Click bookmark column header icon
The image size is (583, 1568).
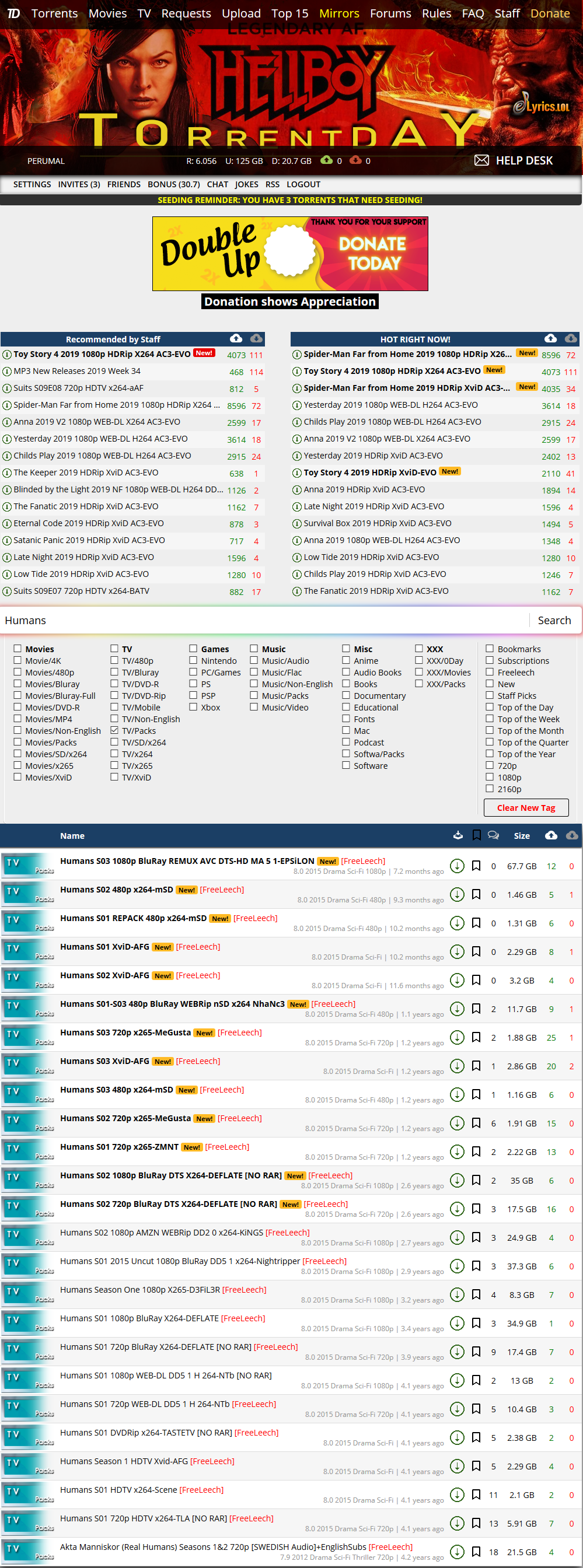(x=476, y=835)
